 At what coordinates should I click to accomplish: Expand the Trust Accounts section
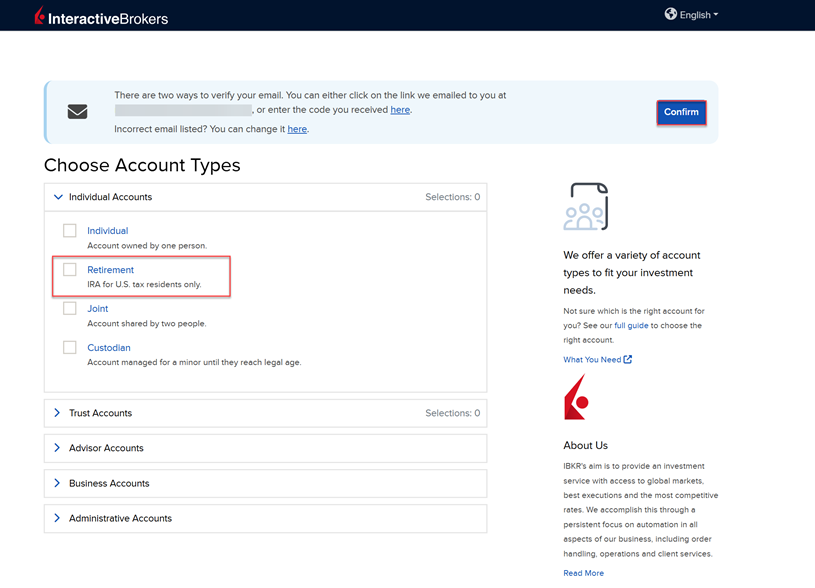coord(58,413)
